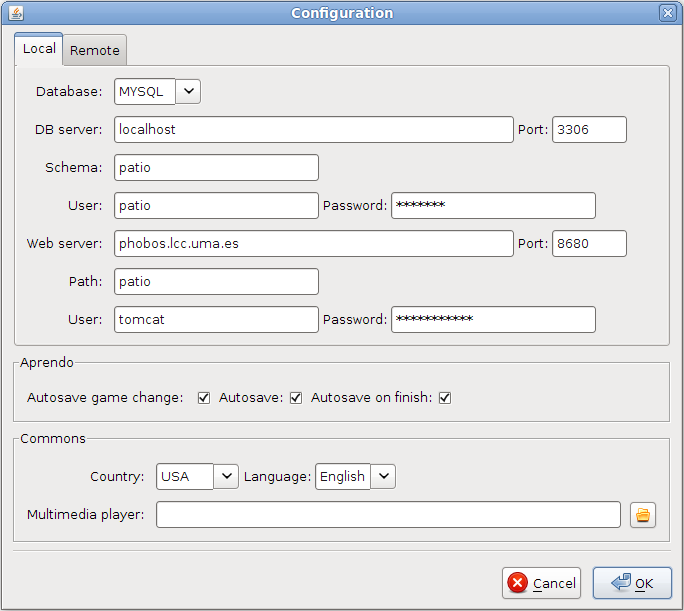This screenshot has width=684, height=611.
Task: Click the database Password field
Action: pyautogui.click(x=493, y=205)
